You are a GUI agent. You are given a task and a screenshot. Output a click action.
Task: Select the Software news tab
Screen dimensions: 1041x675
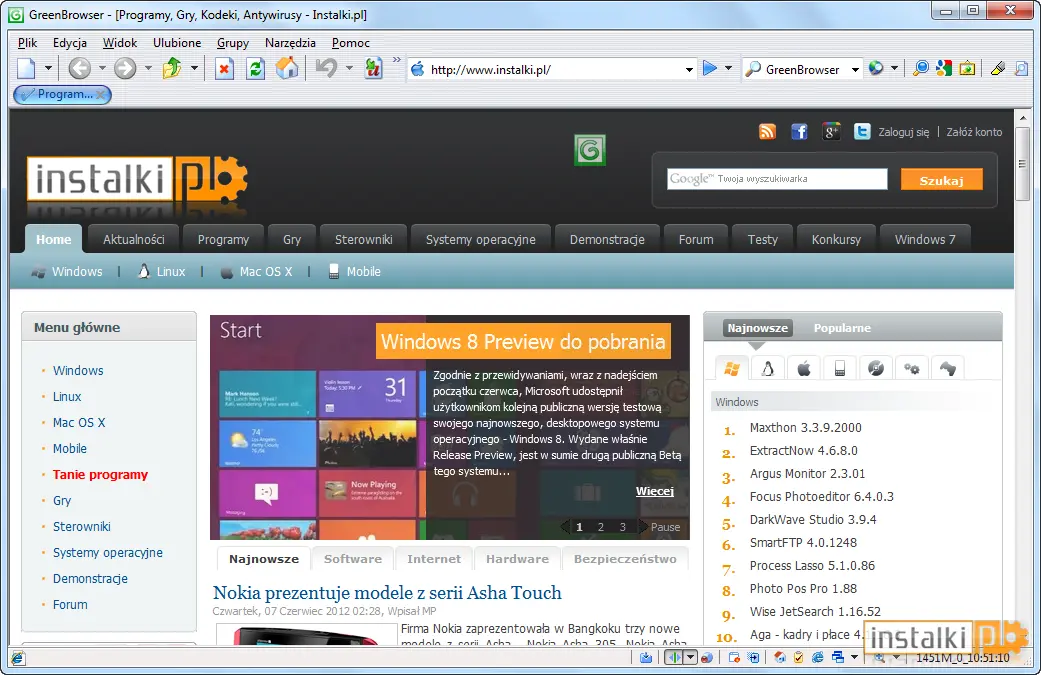(x=353, y=559)
